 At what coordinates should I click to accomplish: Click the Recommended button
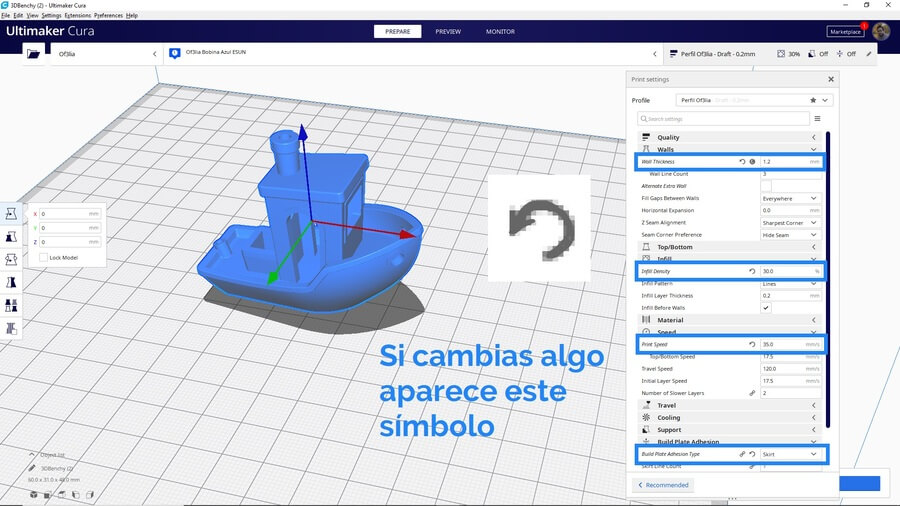[x=664, y=485]
